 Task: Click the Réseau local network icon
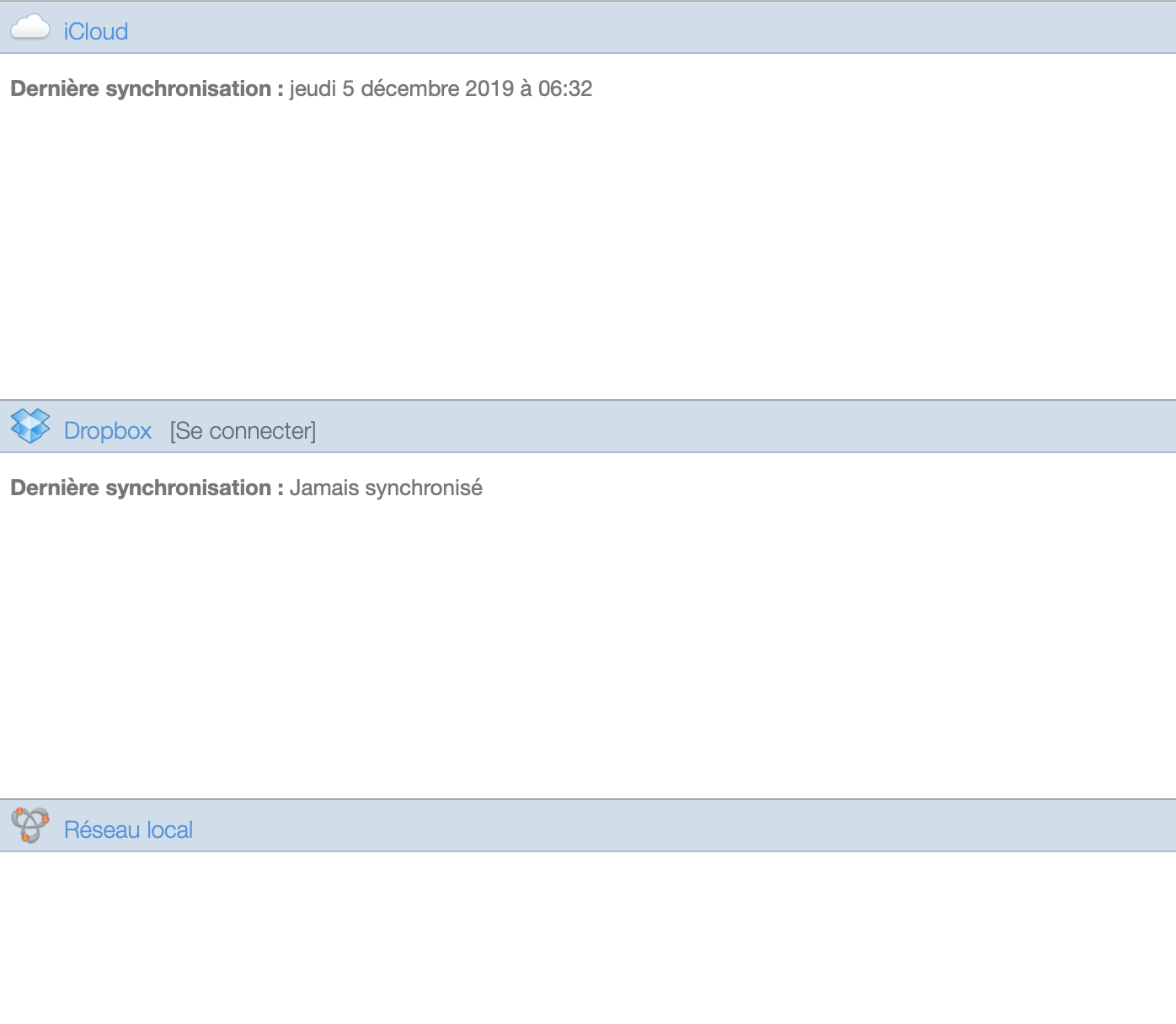pyautogui.click(x=30, y=825)
